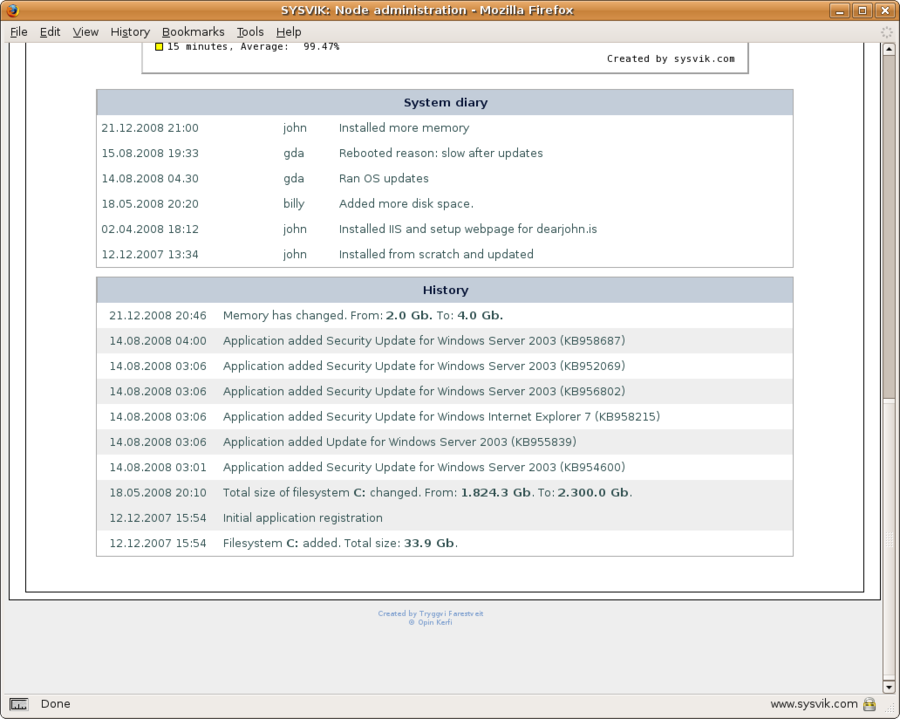Click the Memory has changed history row
This screenshot has width=900, height=719.
click(445, 316)
